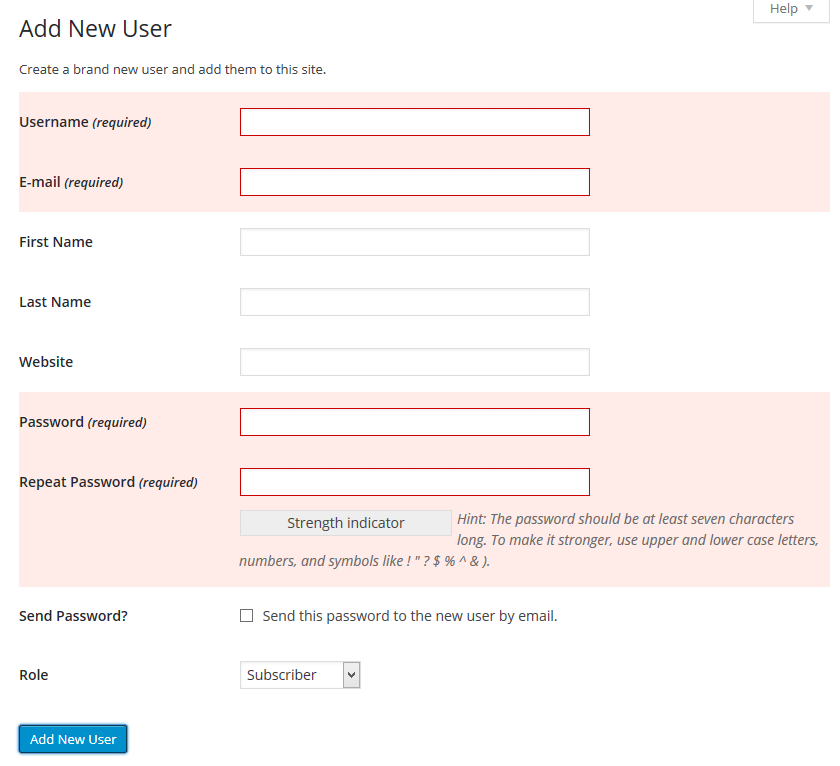The height and width of the screenshot is (766, 840).
Task: Click the Last Name label
Action: click(55, 302)
